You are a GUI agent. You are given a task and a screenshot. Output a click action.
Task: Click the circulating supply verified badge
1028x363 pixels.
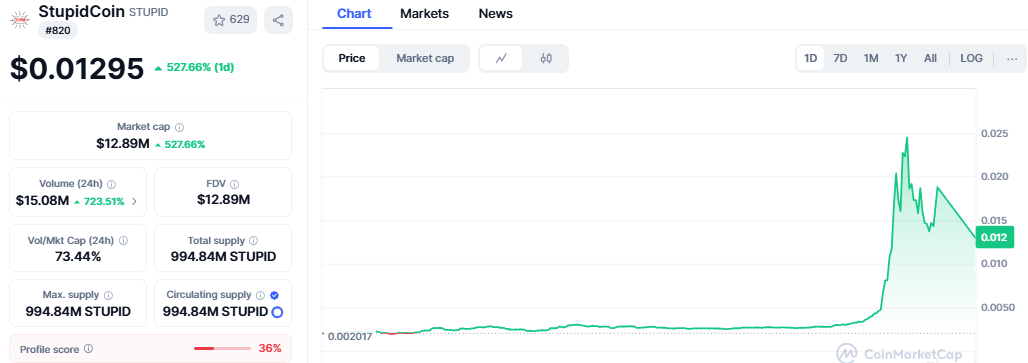point(274,295)
